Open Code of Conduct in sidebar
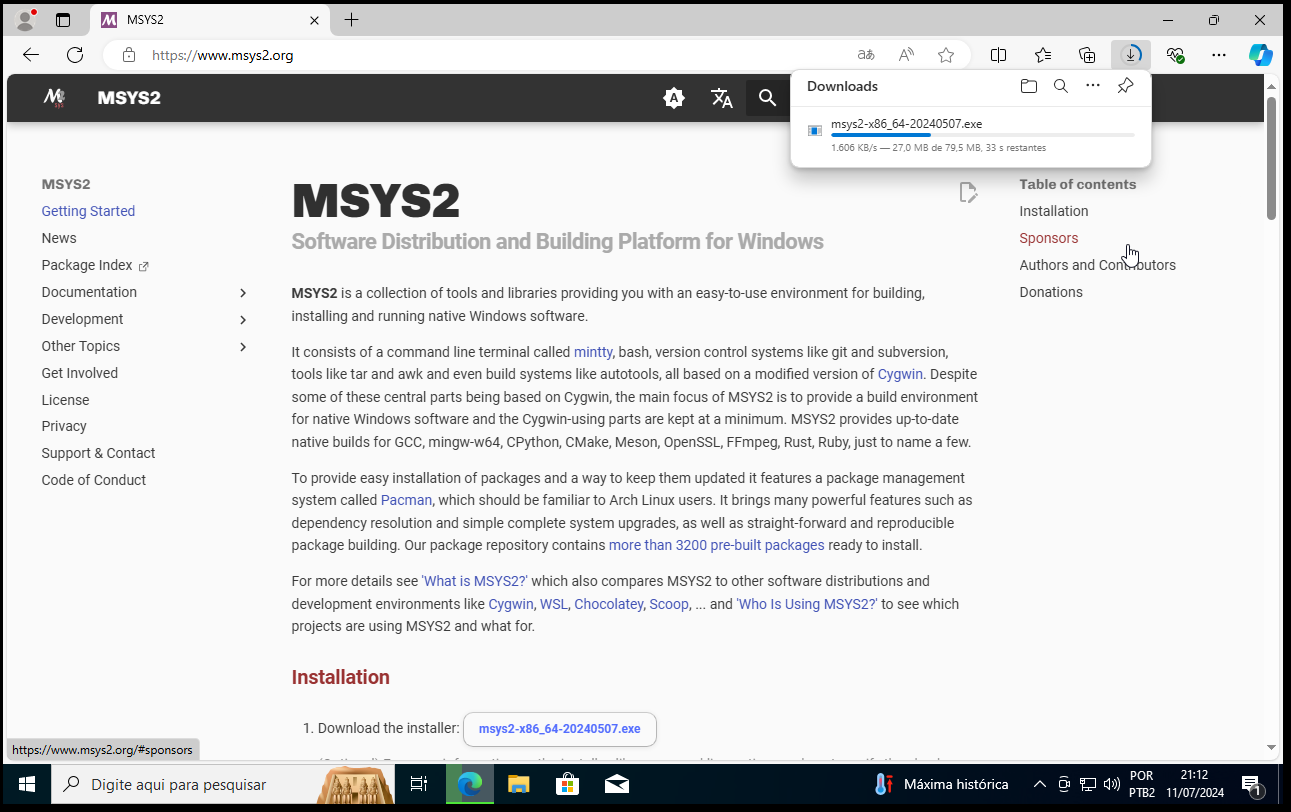Image resolution: width=1291 pixels, height=812 pixels. pos(94,480)
